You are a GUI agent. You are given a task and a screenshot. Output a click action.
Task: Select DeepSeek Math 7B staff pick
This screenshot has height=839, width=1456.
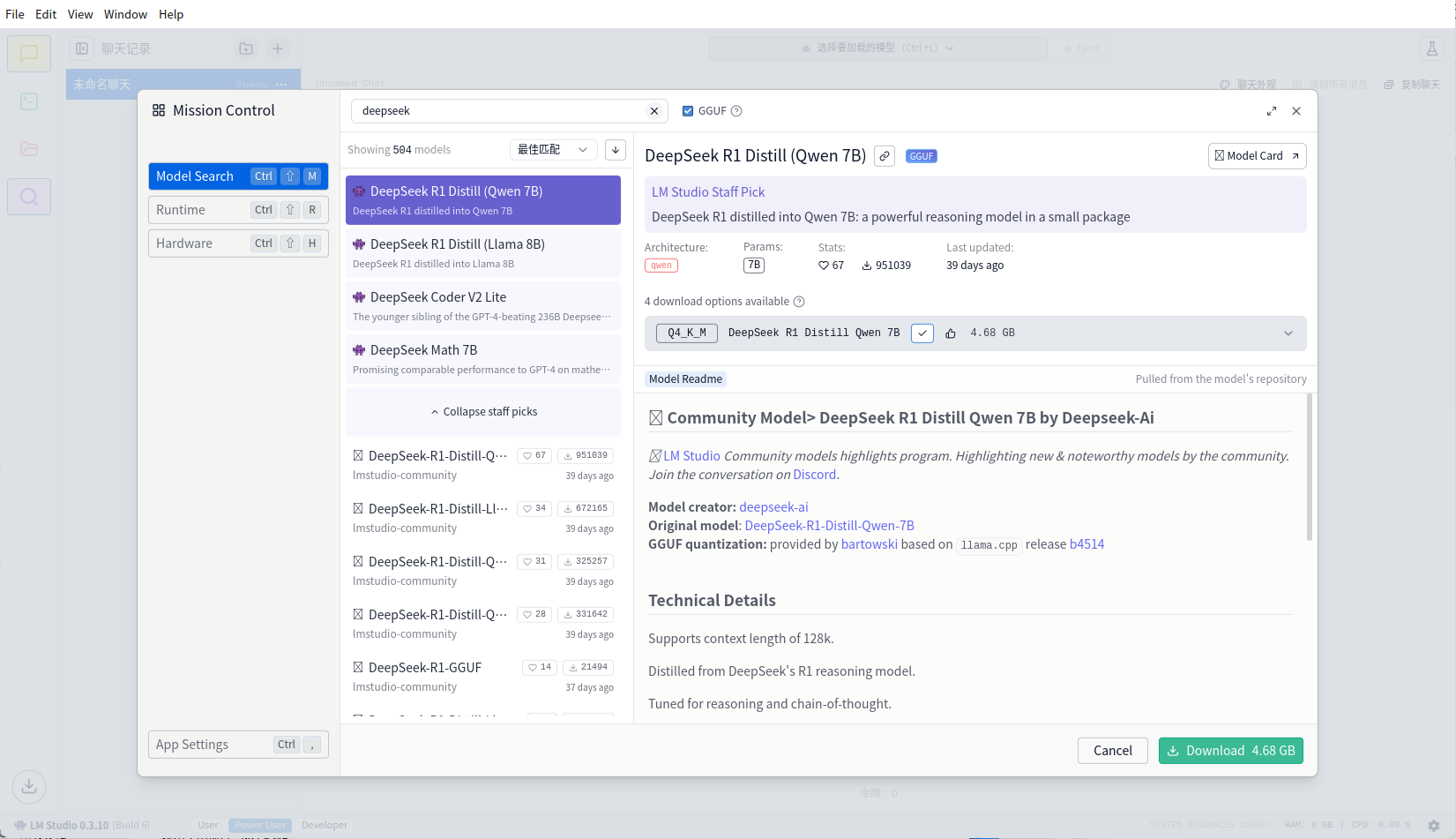coord(483,359)
